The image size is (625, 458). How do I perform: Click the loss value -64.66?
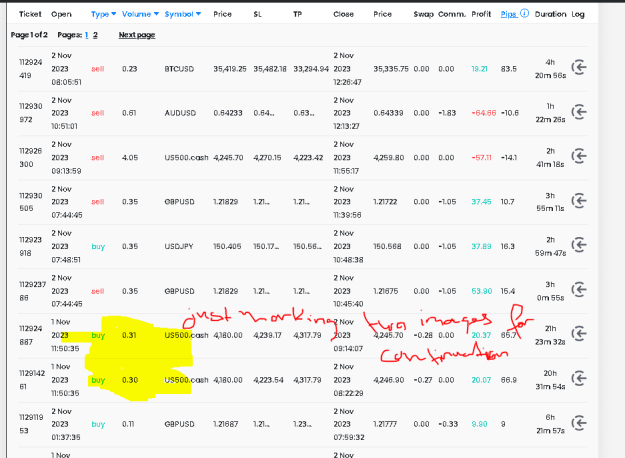[x=483, y=113]
